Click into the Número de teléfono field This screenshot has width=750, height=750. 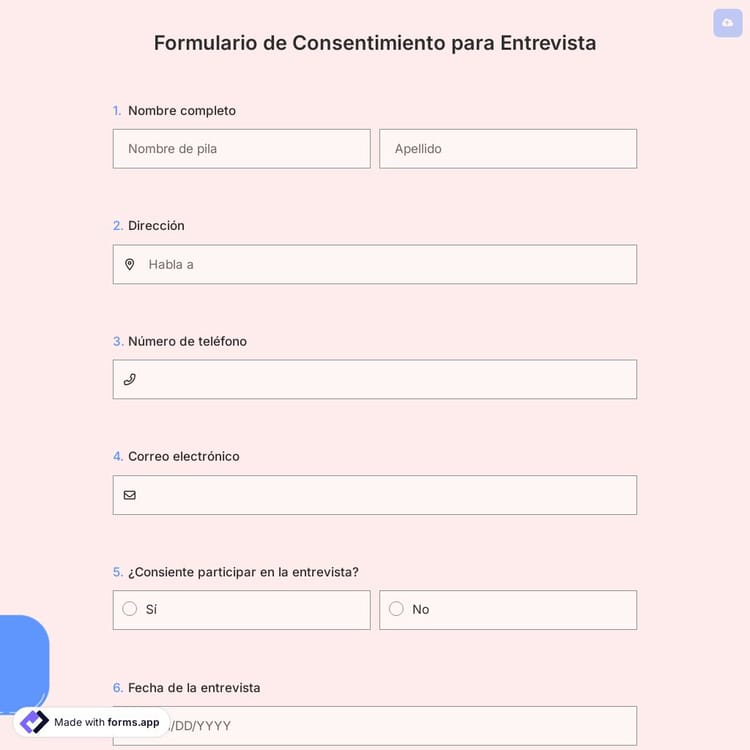click(390, 380)
